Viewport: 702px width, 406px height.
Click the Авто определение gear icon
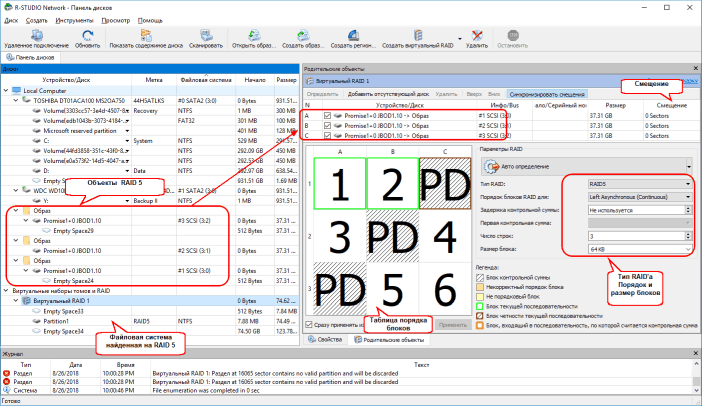[491, 167]
